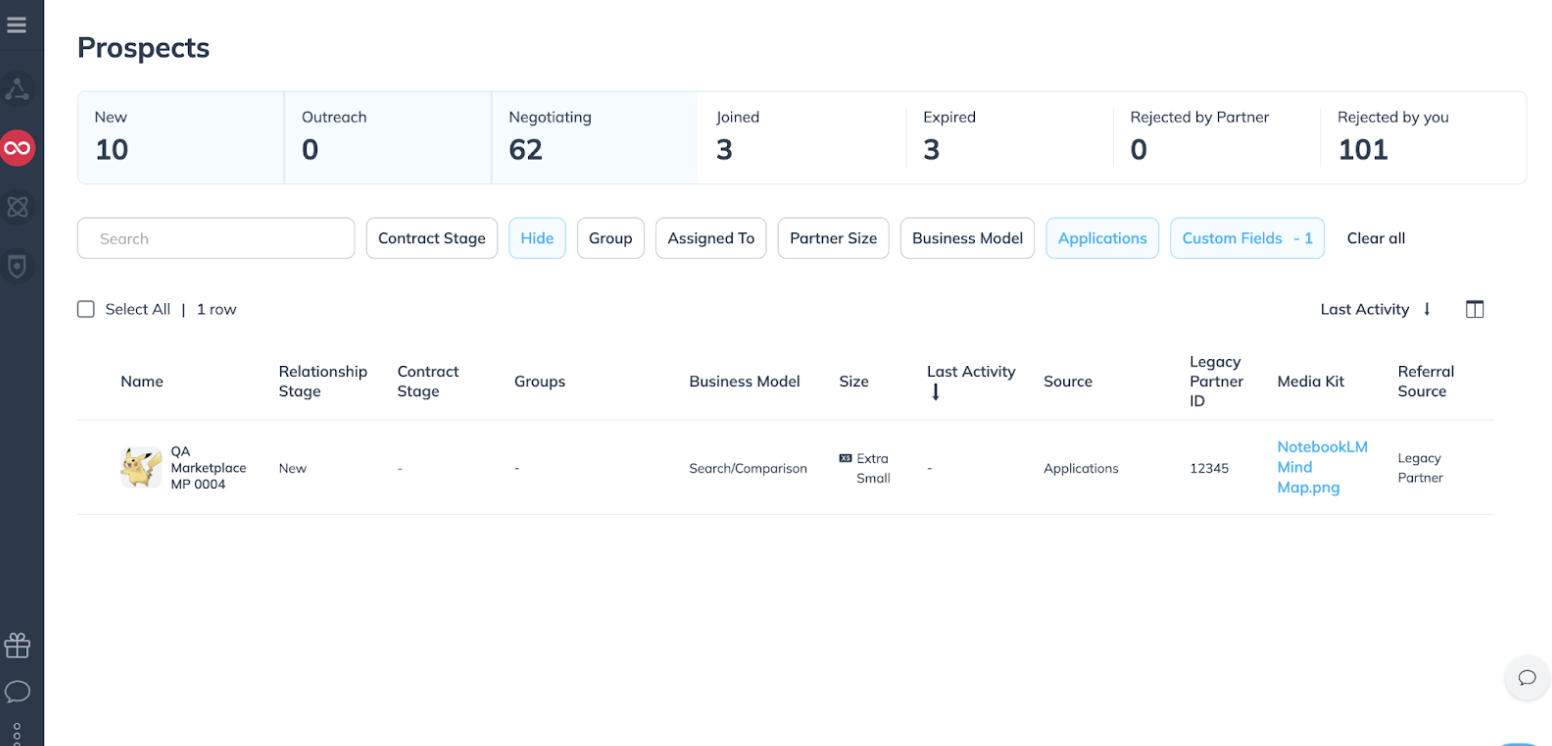Click the speech bubble icon in sidebar
1552x746 pixels.
pyautogui.click(x=18, y=692)
